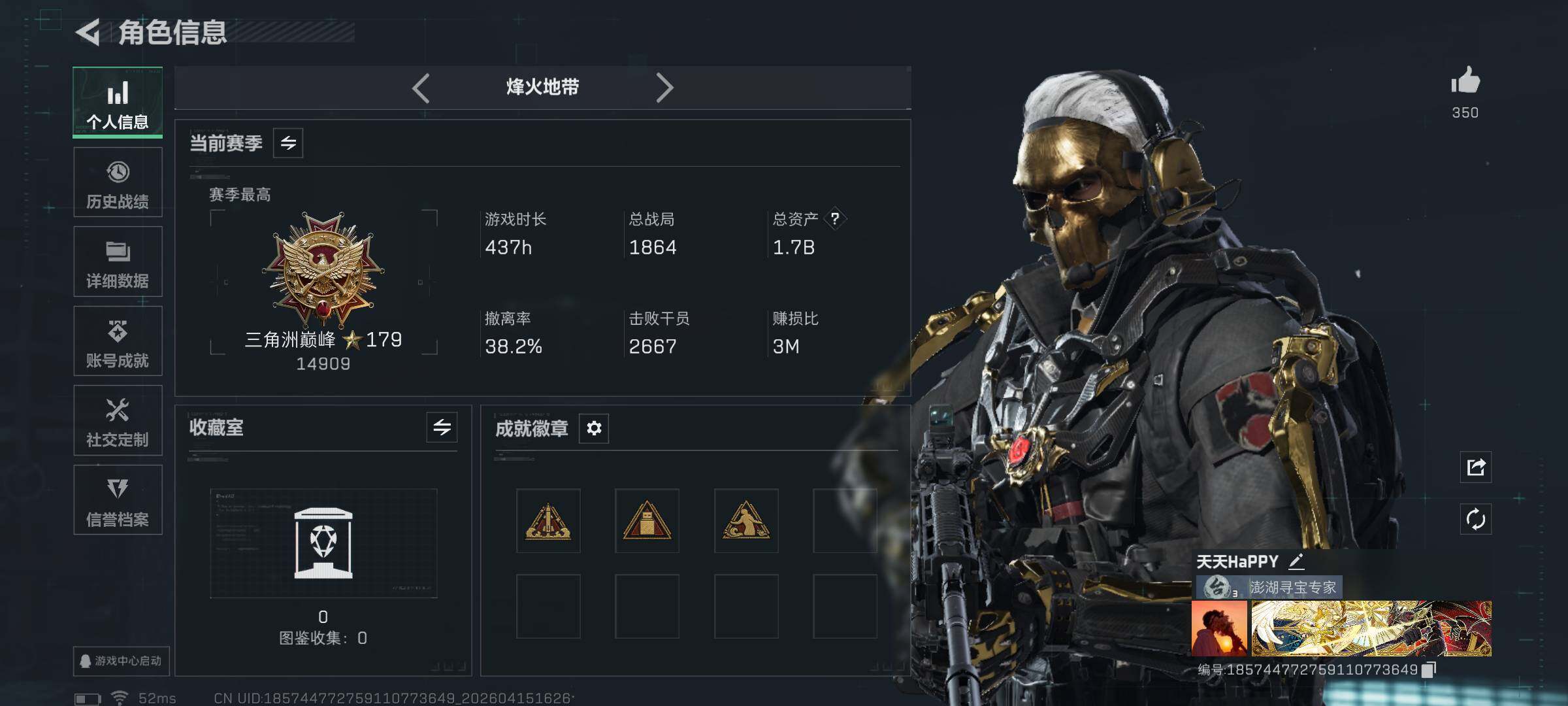The image size is (1568, 706).
Task: Open the collection room showcase display
Action: (x=323, y=543)
